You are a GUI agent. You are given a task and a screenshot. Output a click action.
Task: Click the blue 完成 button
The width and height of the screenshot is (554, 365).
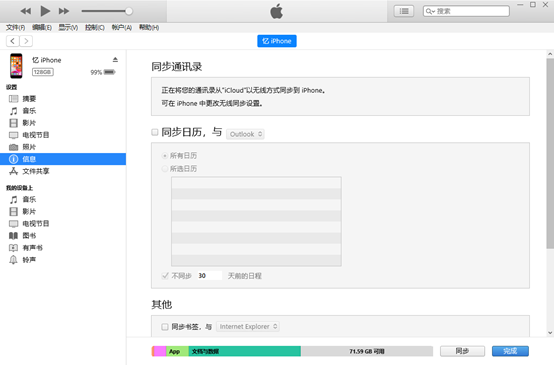coord(510,351)
